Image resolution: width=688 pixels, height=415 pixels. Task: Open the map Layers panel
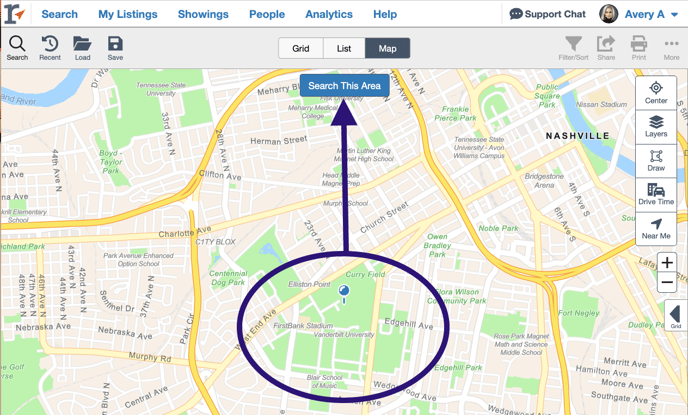[x=656, y=126]
